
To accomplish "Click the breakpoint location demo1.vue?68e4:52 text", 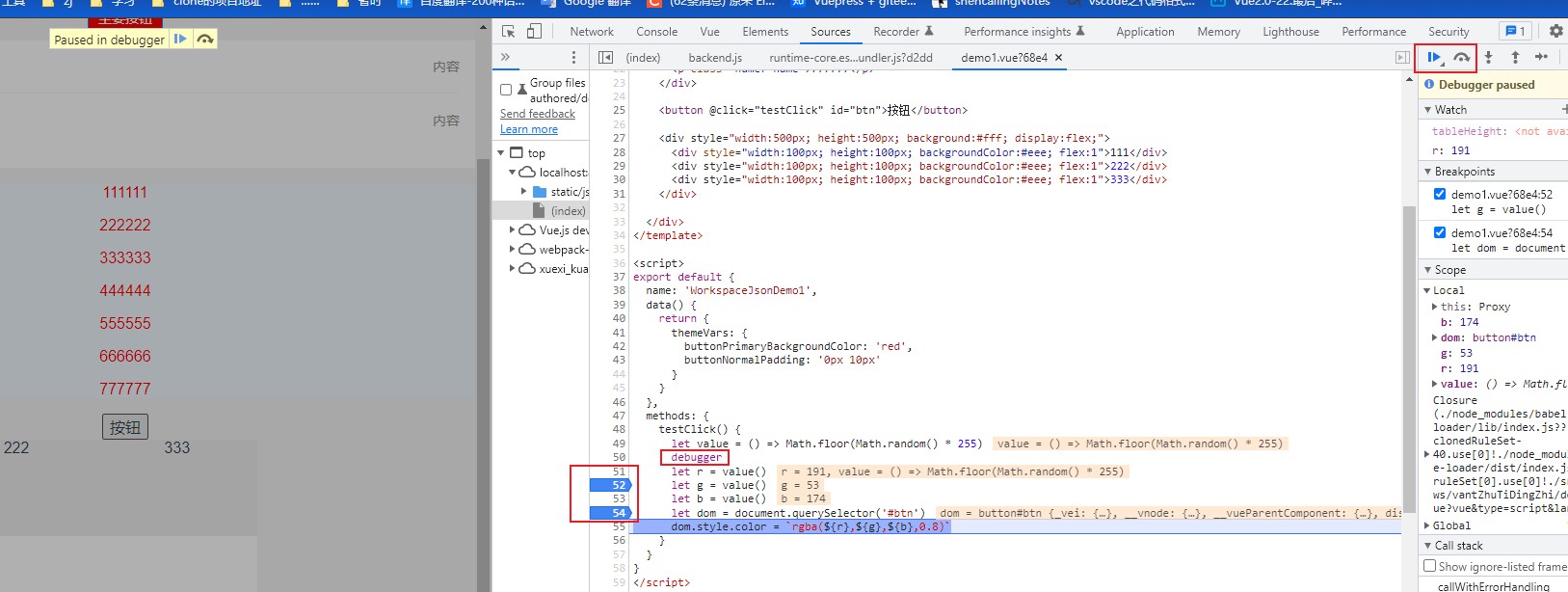I will (1502, 194).
